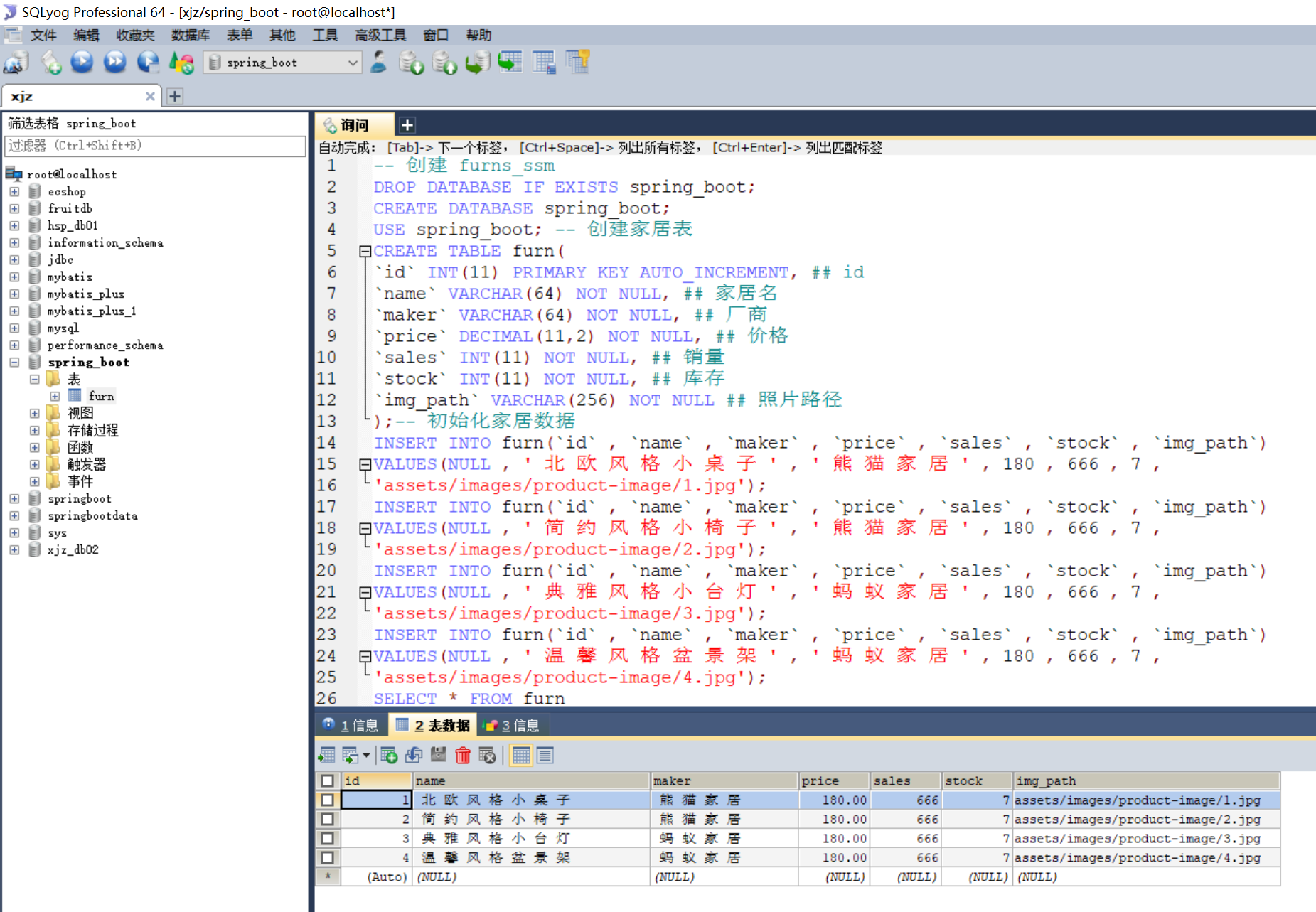
Task: Select the mysql database in tree
Action: pos(63,328)
